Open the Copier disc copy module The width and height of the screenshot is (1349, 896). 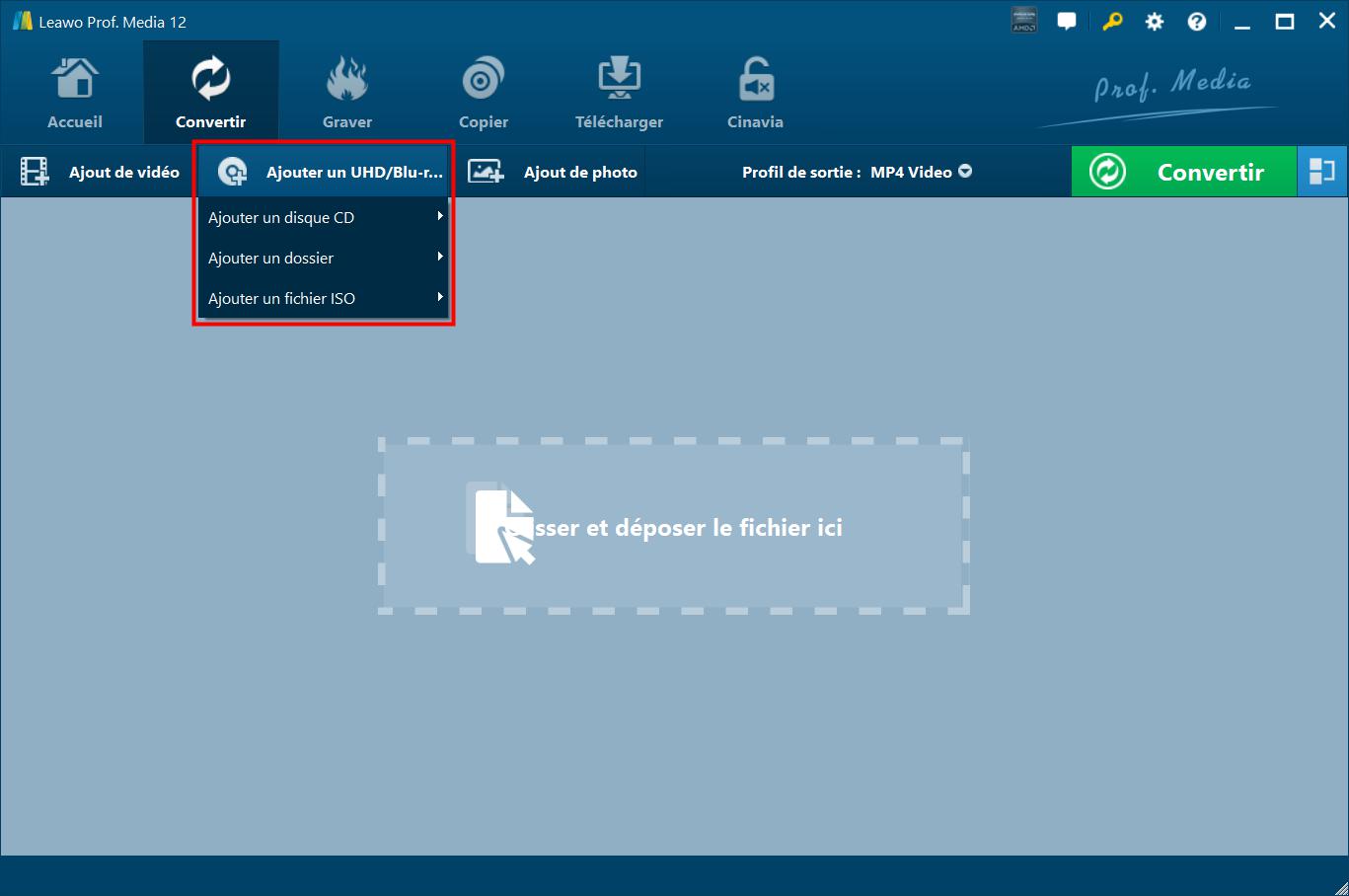click(x=484, y=94)
